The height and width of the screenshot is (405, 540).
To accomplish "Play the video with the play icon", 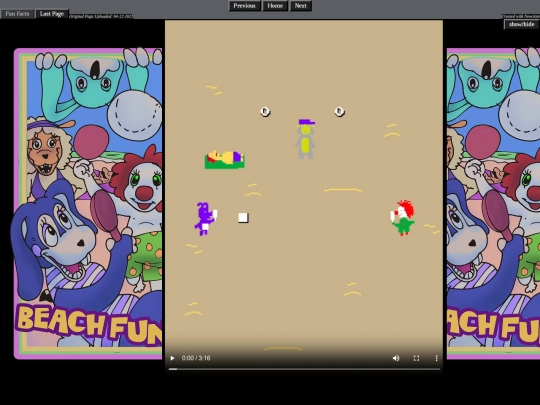I will click(172, 358).
